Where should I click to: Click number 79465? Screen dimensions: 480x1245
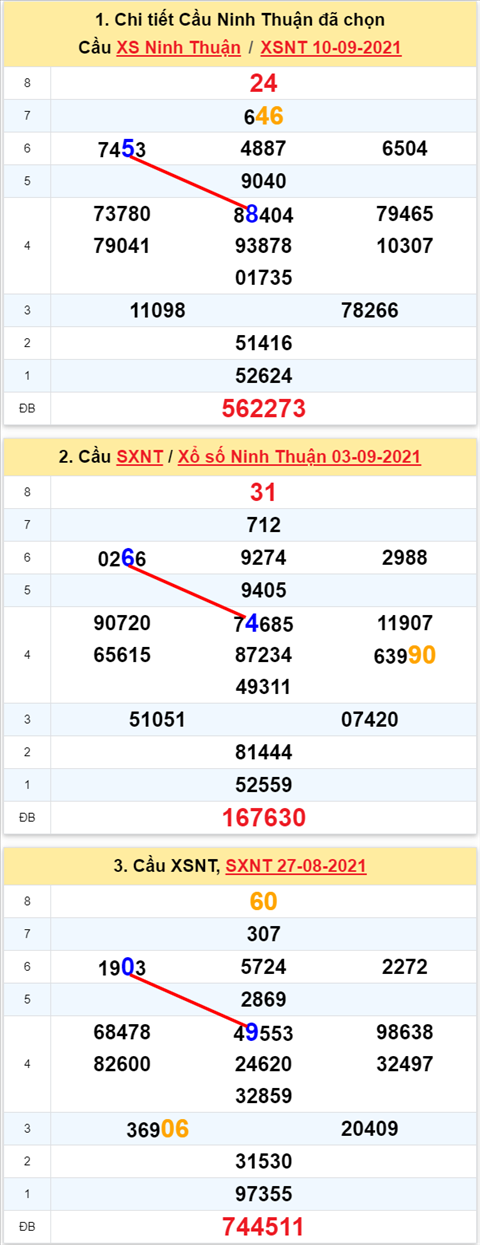405,214
